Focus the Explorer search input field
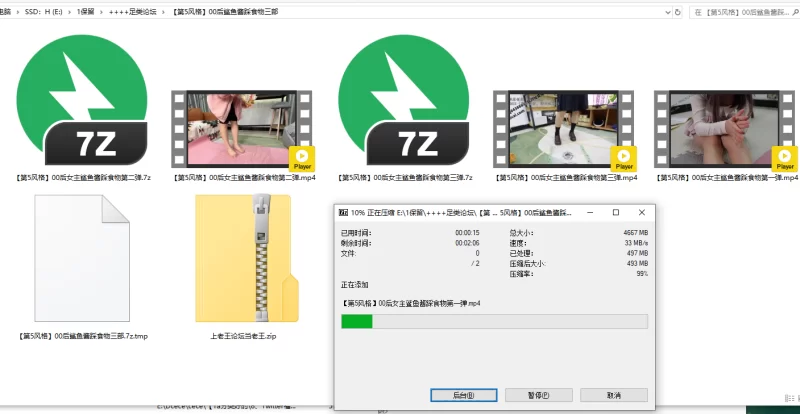 coord(742,12)
